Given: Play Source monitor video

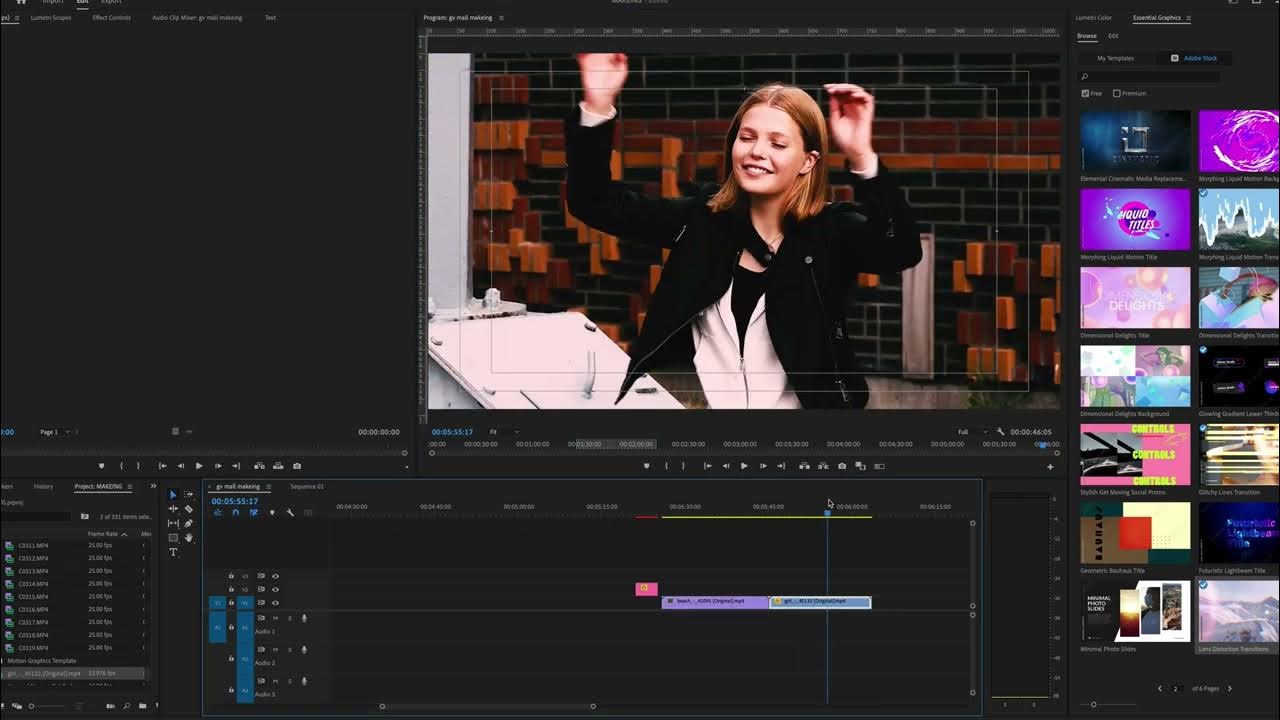Looking at the screenshot, I should pos(199,466).
